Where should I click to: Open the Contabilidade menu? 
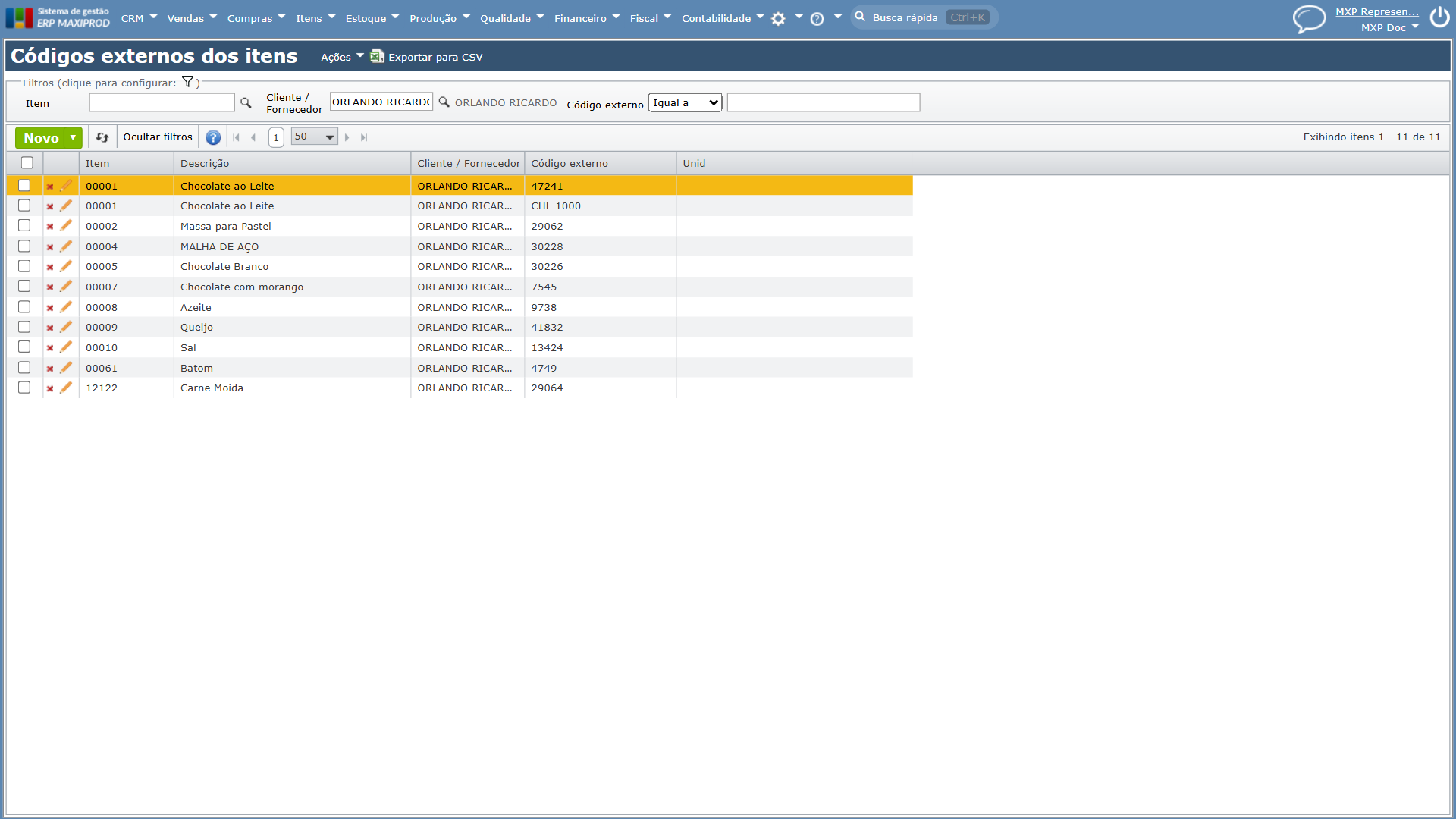723,18
